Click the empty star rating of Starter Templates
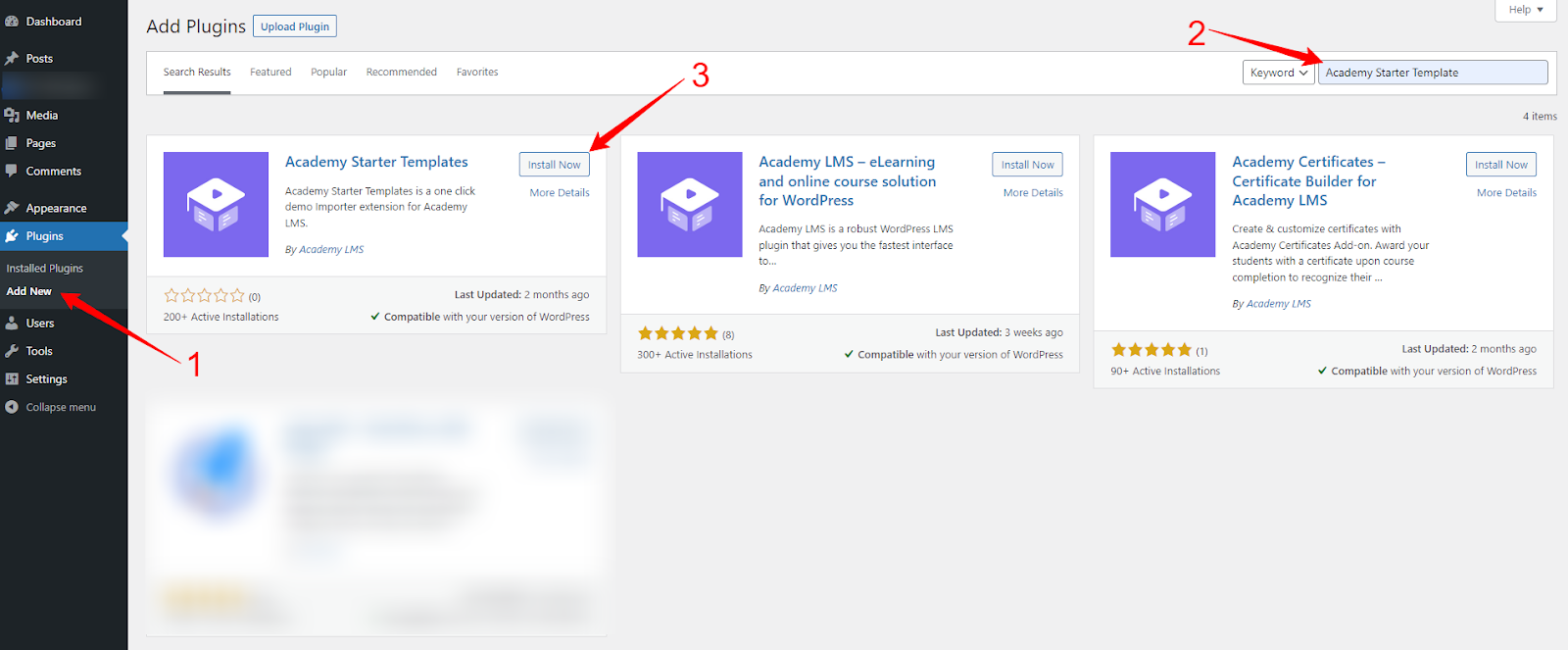Image resolution: width=1568 pixels, height=650 pixels. 204,295
